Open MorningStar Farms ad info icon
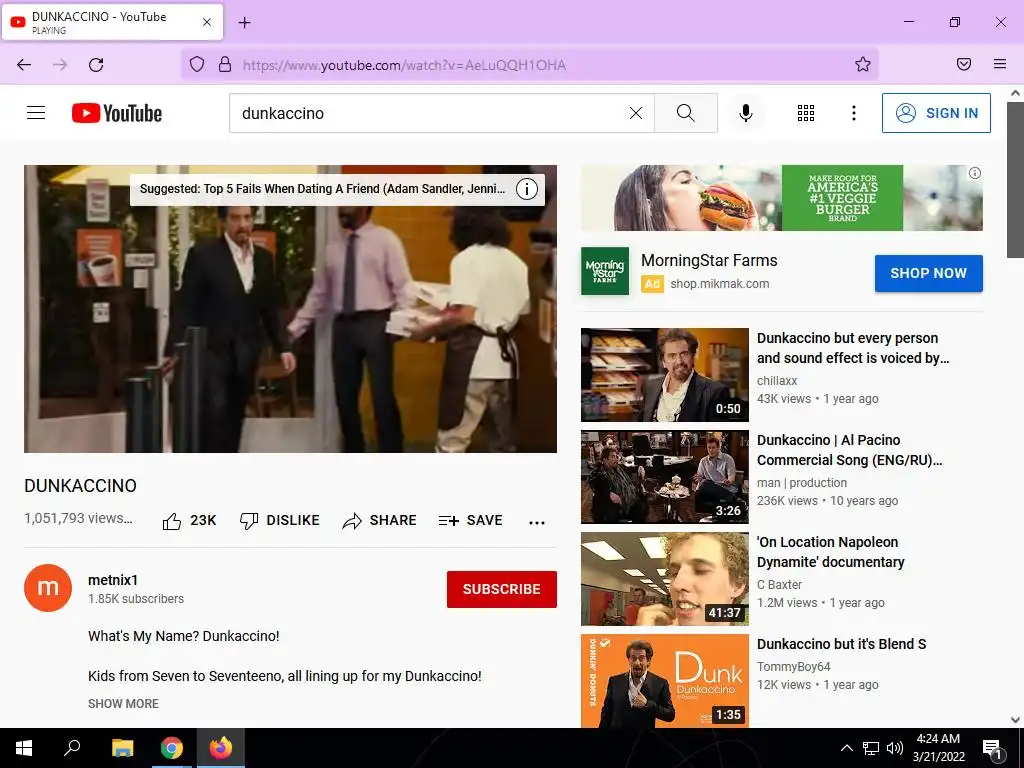The image size is (1024, 768). 974,173
